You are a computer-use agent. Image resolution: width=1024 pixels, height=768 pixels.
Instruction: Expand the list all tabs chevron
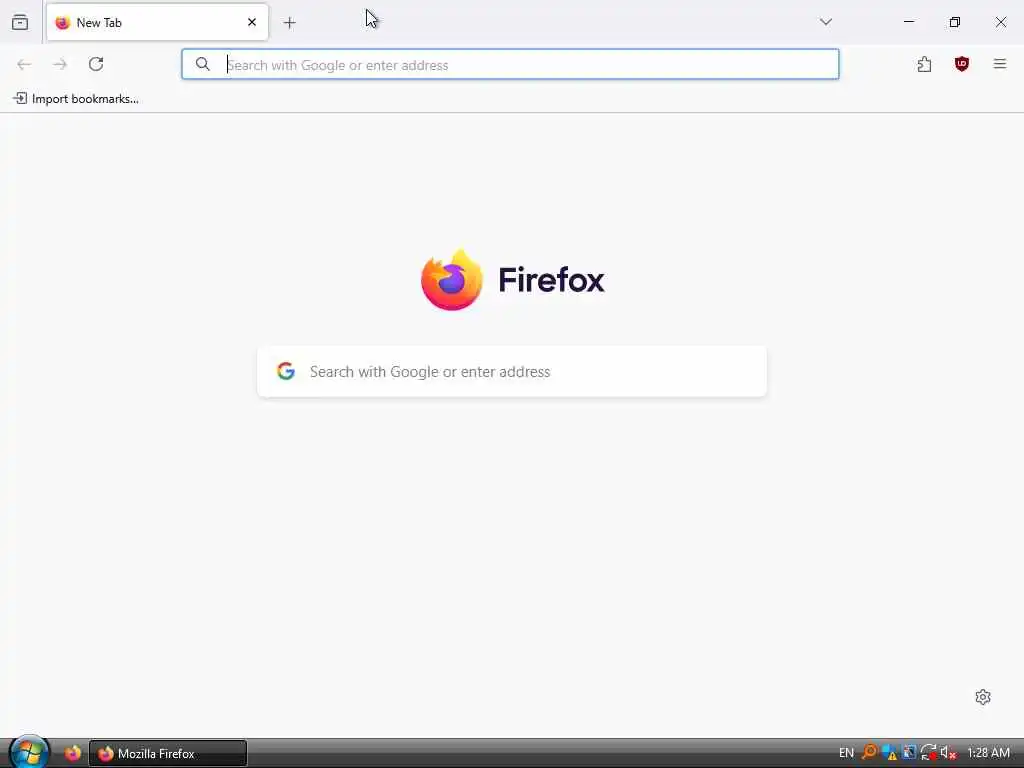826,22
